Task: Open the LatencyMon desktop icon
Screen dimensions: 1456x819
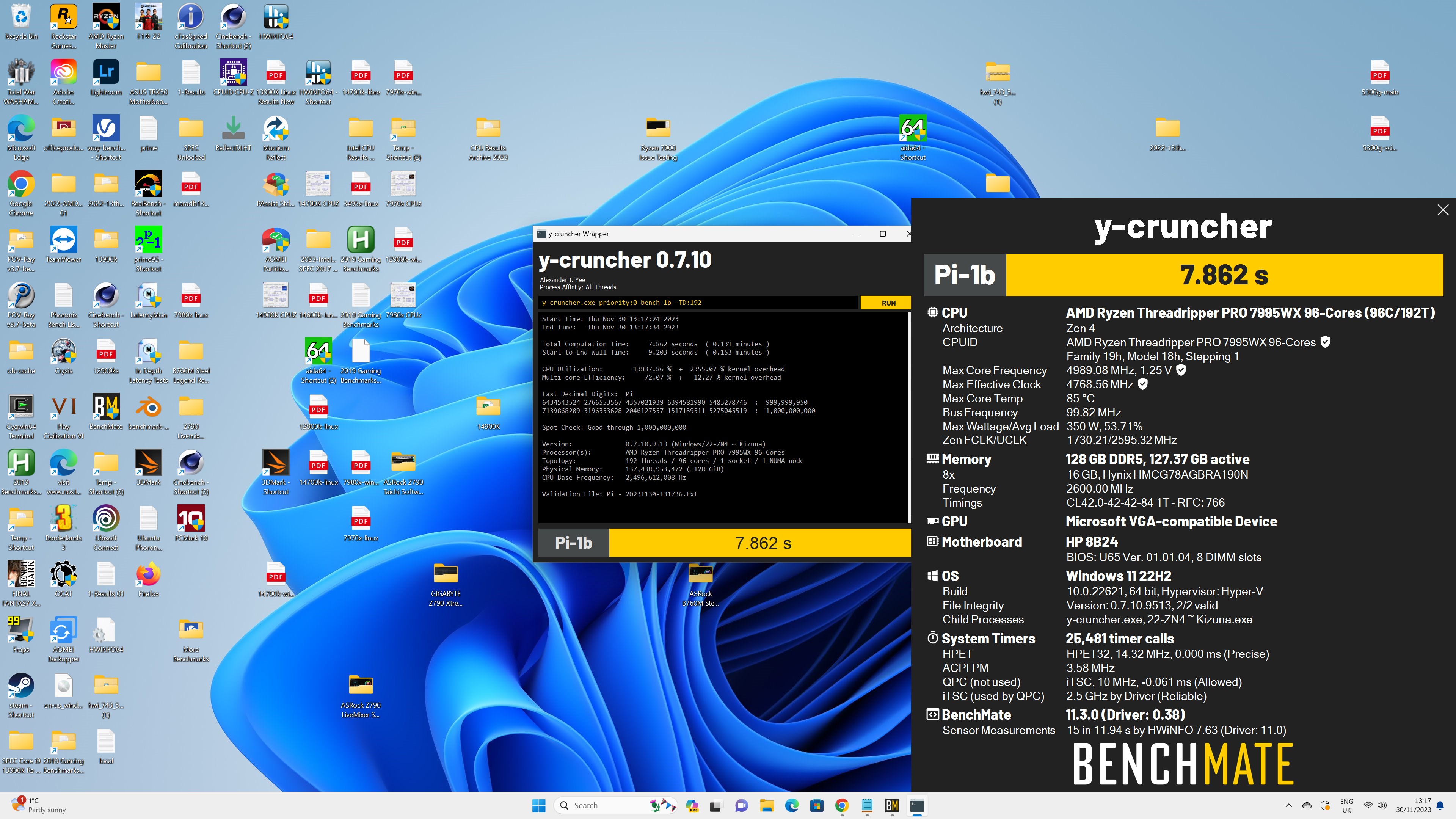Action: click(149, 301)
